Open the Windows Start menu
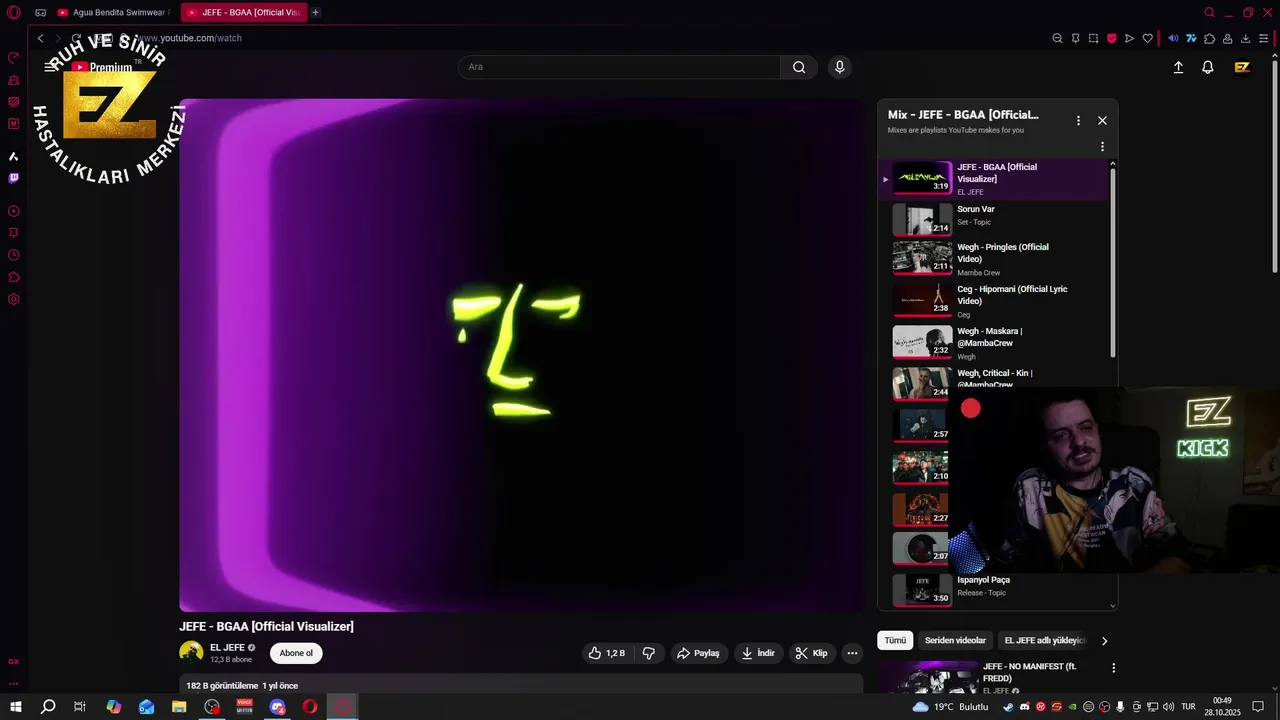 point(15,707)
